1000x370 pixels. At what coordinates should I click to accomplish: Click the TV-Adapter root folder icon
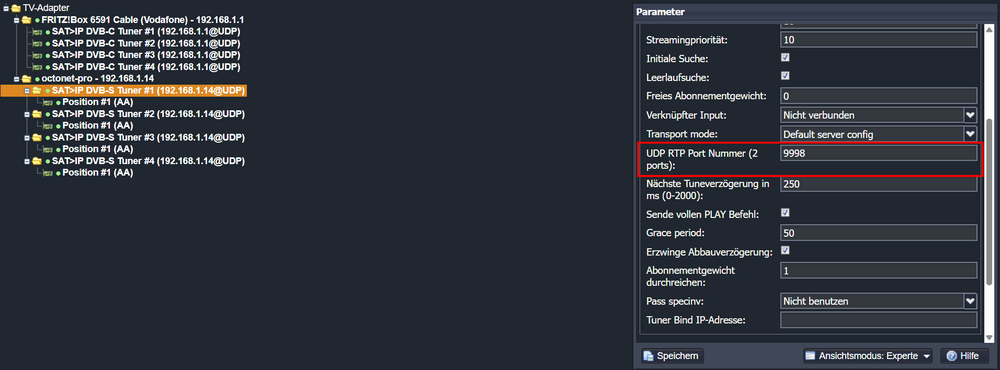pyautogui.click(x=16, y=8)
